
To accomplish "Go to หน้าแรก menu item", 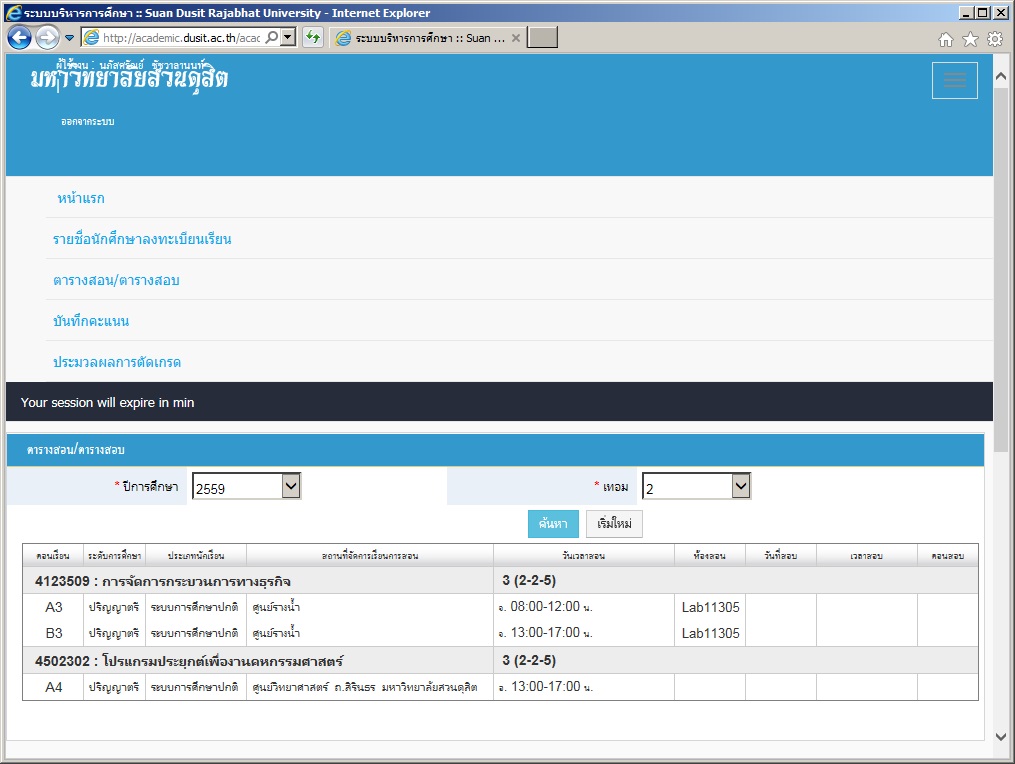I will click(x=81, y=198).
